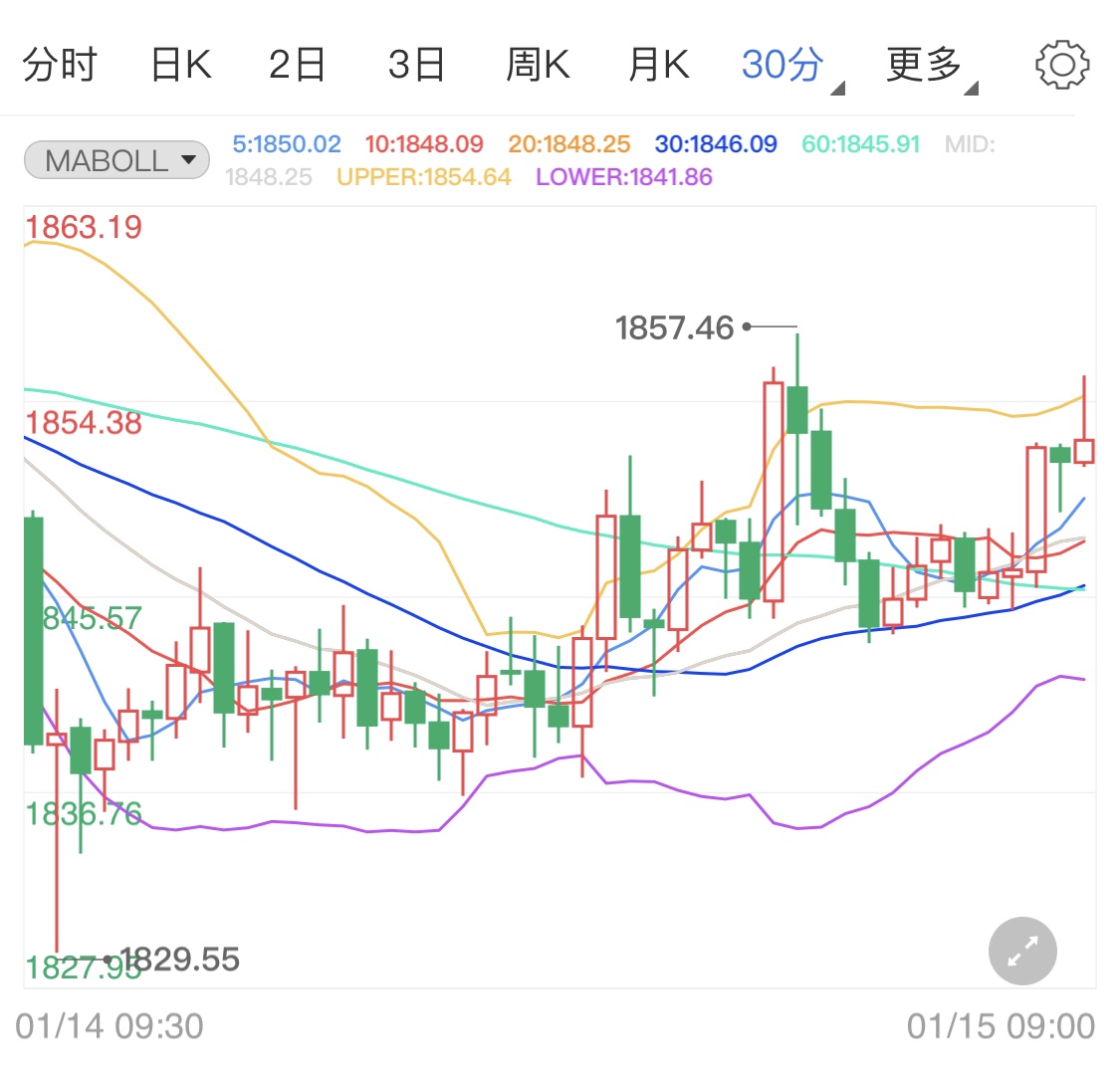1120x1068 pixels.
Task: Expand chart to fullscreen with arrows button
Action: pos(1022,951)
